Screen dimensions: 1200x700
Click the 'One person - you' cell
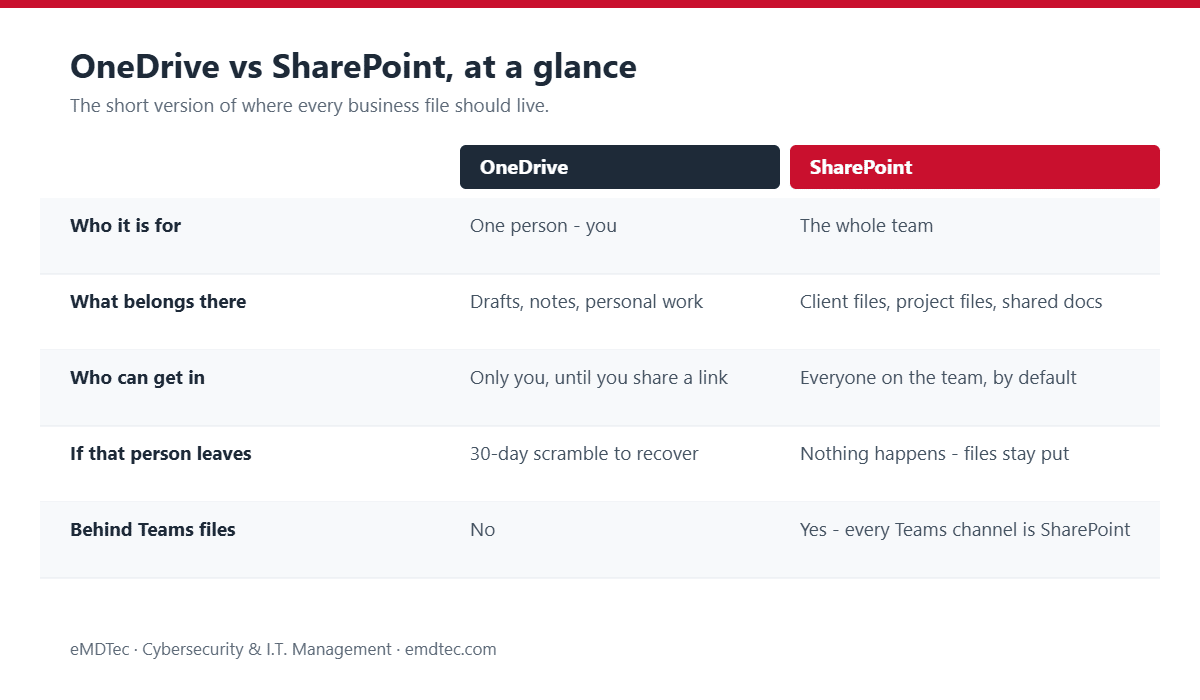pos(543,226)
